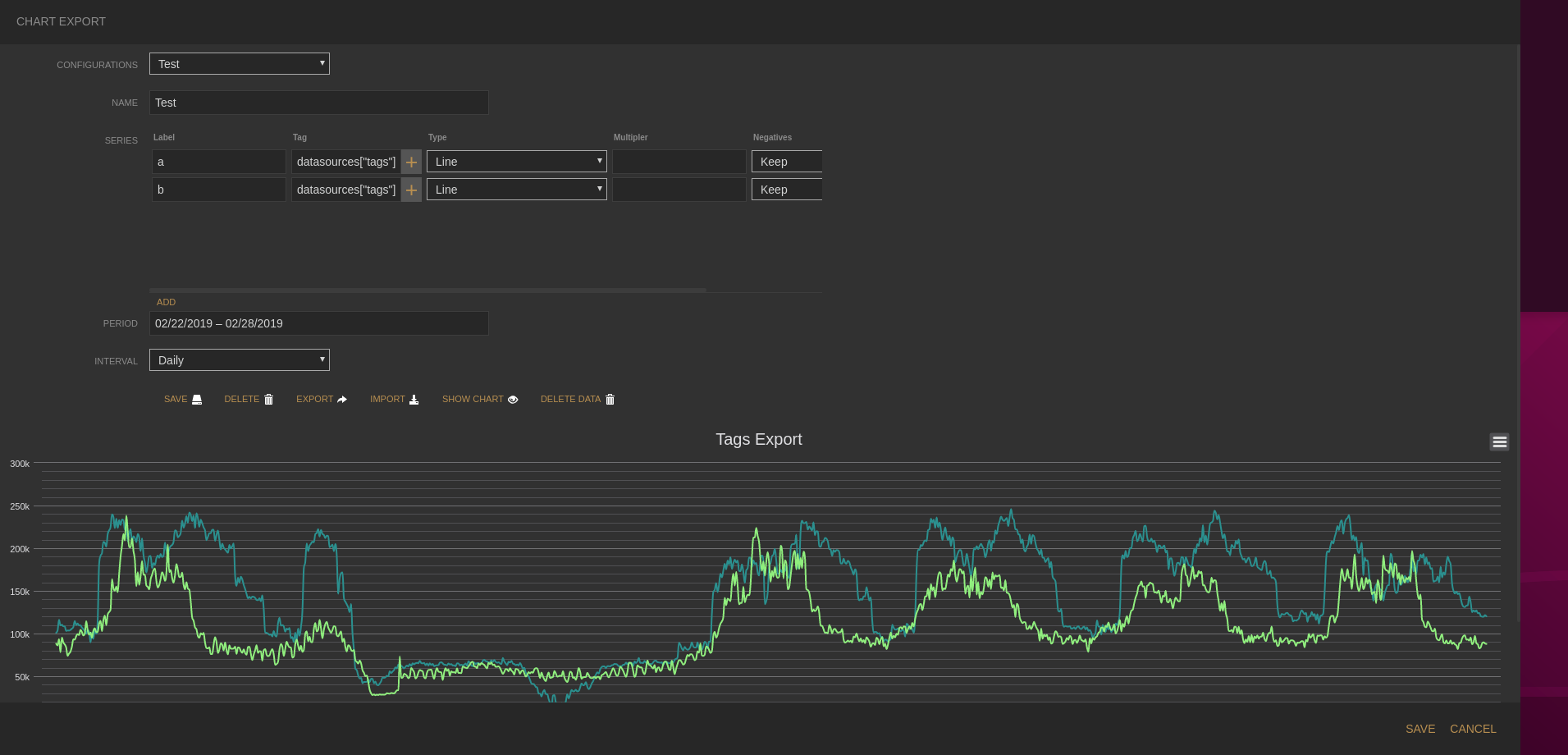Open the Type dropdown for series a
This screenshot has width=1568, height=755.
click(516, 162)
